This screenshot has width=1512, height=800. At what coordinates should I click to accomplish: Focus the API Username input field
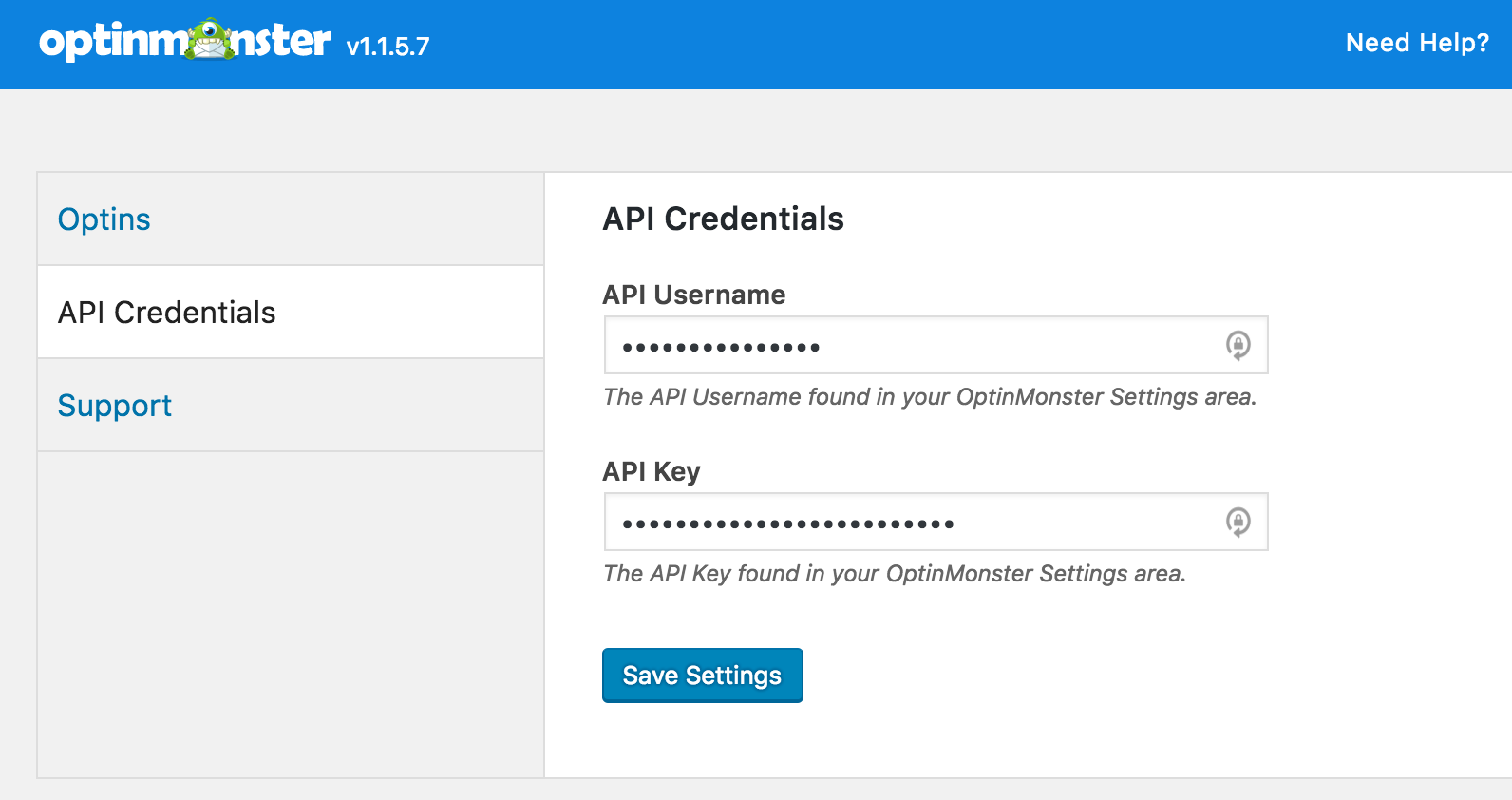point(936,345)
